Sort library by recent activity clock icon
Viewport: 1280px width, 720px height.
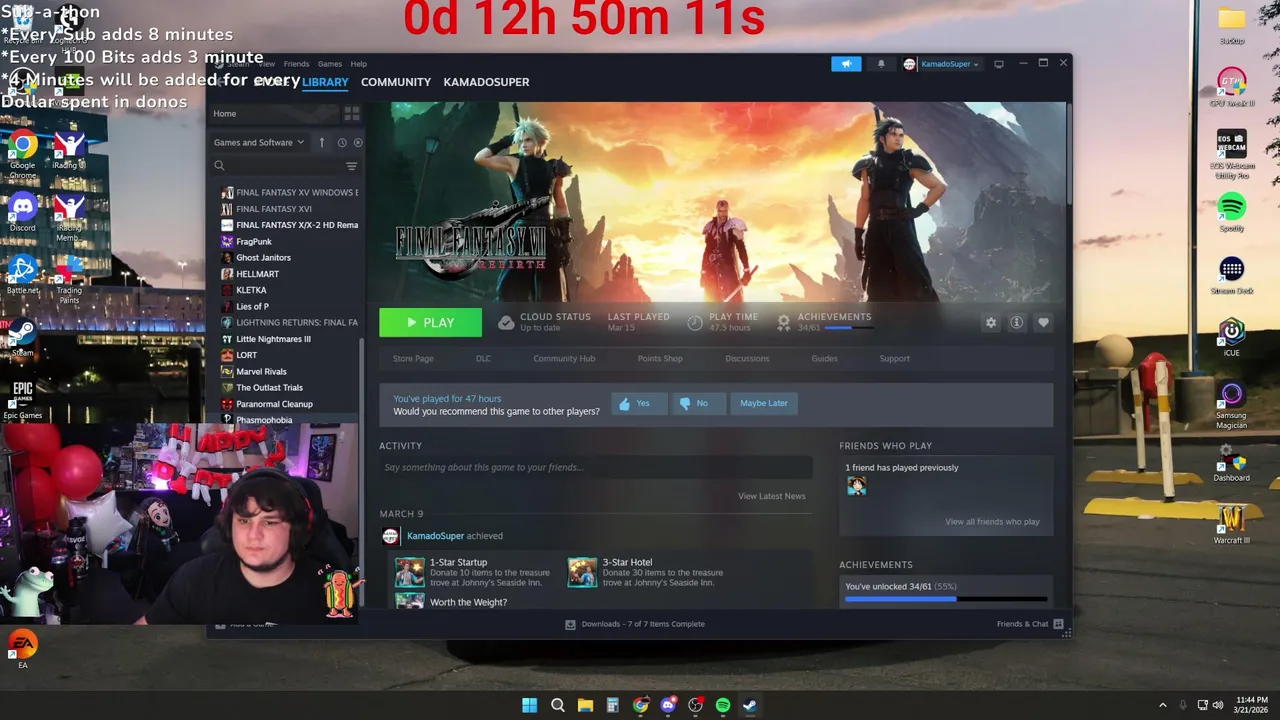pos(341,143)
